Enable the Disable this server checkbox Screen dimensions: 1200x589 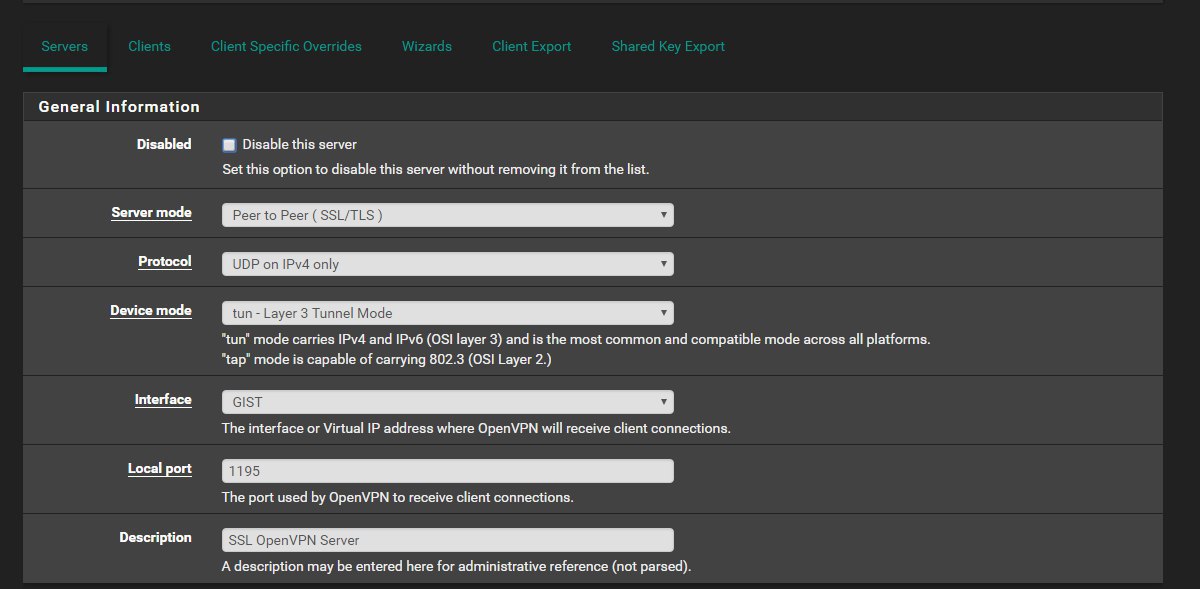click(229, 145)
